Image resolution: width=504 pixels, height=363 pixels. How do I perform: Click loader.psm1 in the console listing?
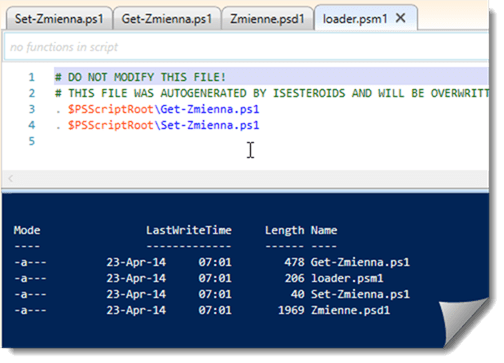[x=347, y=278]
